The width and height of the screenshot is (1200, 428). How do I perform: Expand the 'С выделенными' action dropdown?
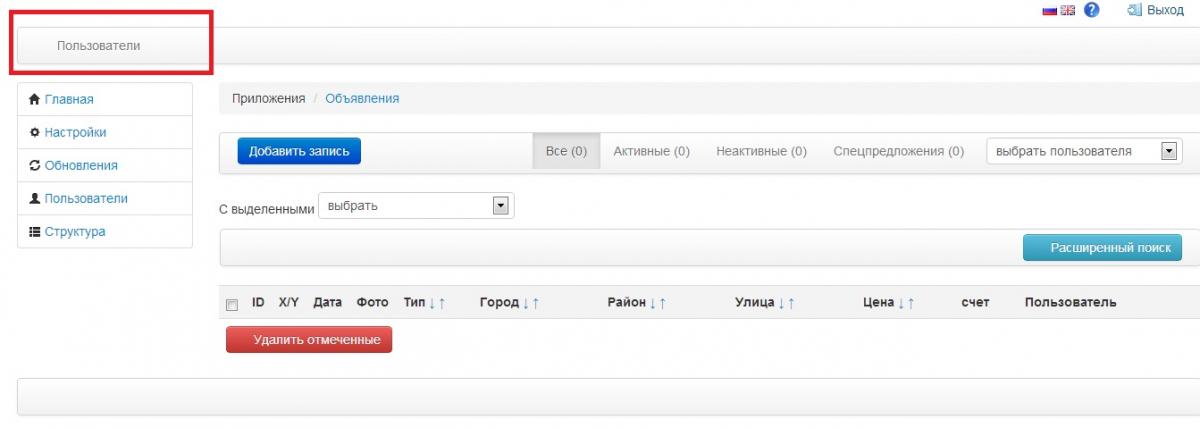point(415,206)
